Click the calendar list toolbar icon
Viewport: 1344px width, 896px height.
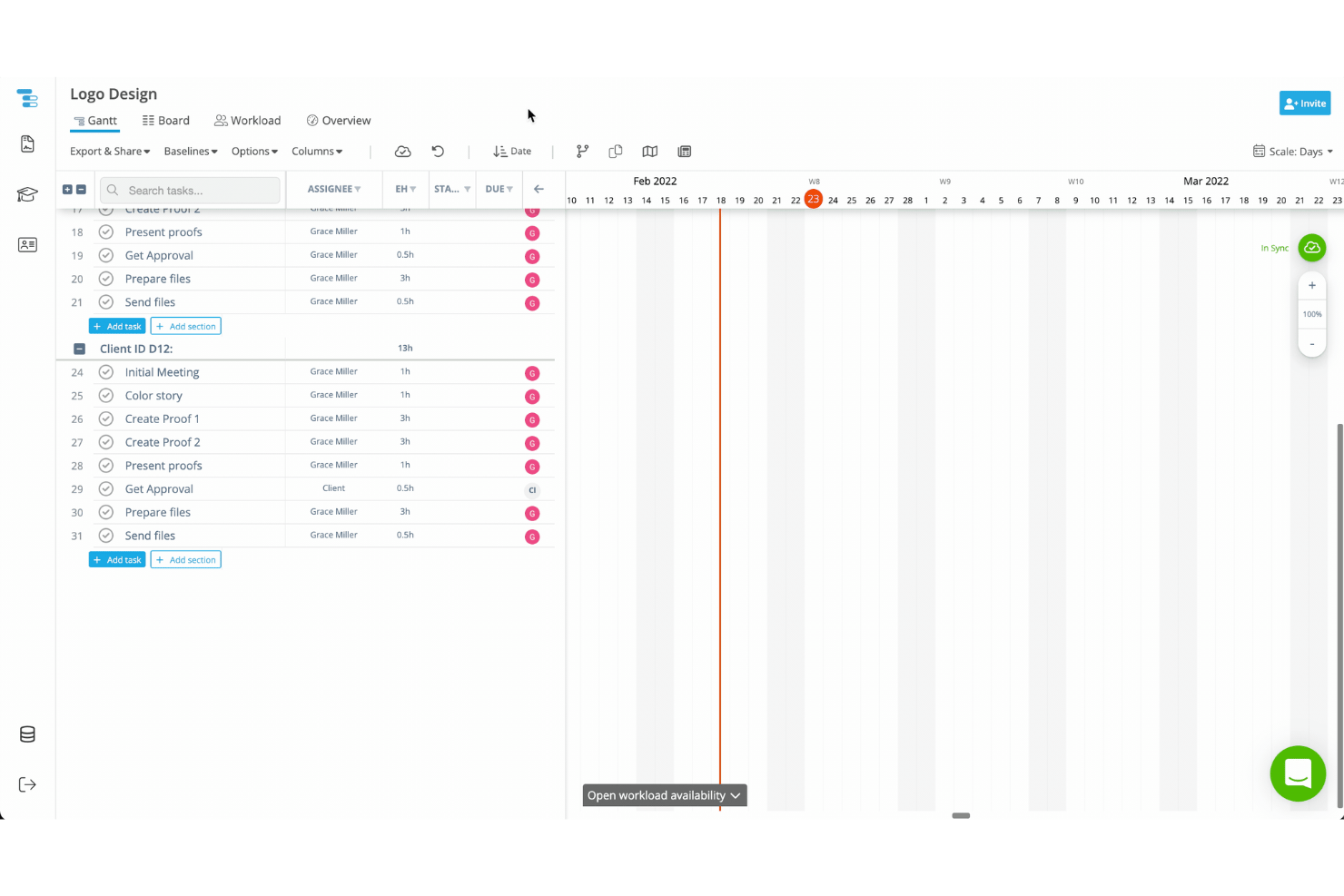tap(685, 152)
